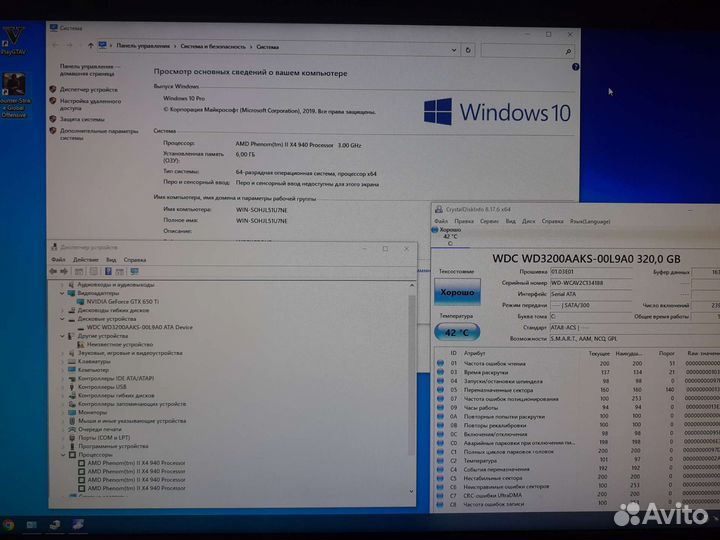Viewport: 720px width, 540px height.
Task: Click Device Manager scrollbar up arrow
Action: click(x=411, y=285)
